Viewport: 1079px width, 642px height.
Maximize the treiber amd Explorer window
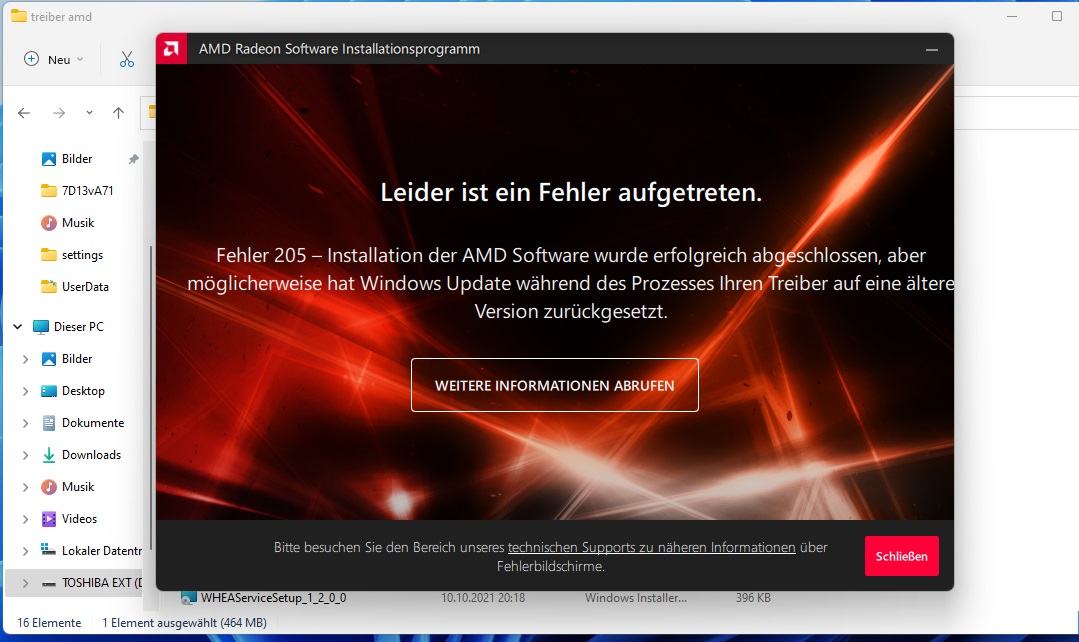[1057, 16]
